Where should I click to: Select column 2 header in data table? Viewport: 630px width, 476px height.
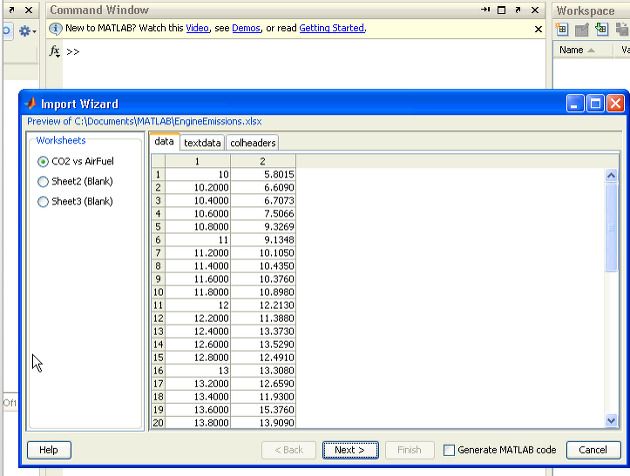click(x=263, y=161)
